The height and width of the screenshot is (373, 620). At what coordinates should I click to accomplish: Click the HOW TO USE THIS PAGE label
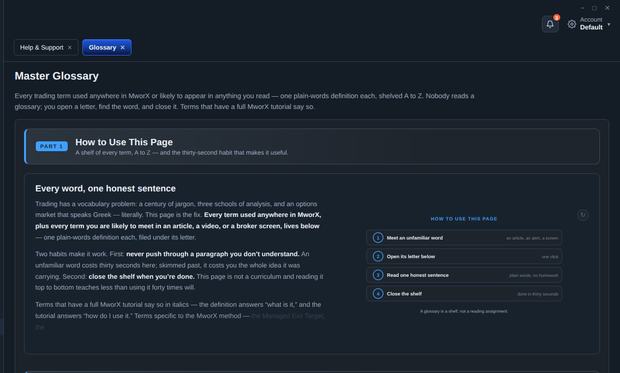coord(464,219)
